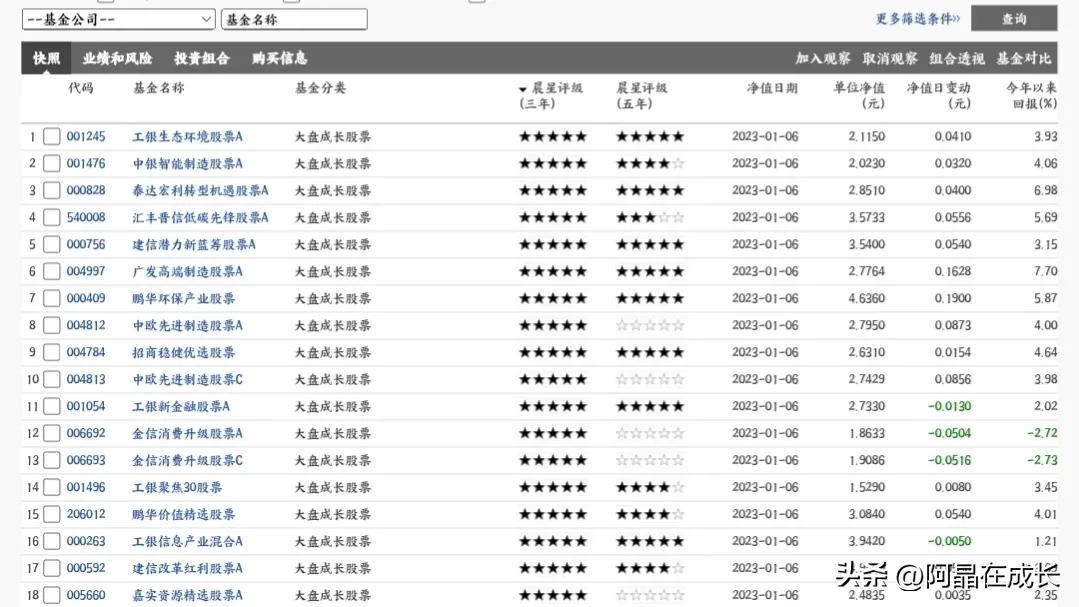Tick checkbox for fund 004813
Viewport: 1079px width, 607px height.
click(x=52, y=379)
